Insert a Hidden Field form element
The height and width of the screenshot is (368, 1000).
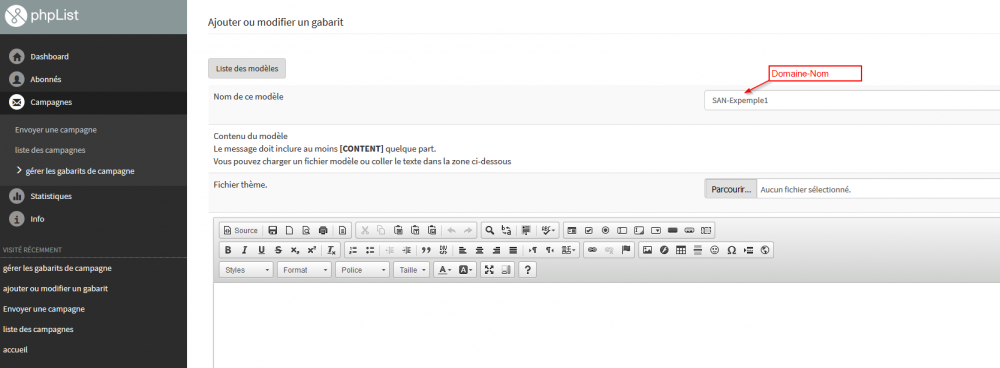click(x=706, y=230)
